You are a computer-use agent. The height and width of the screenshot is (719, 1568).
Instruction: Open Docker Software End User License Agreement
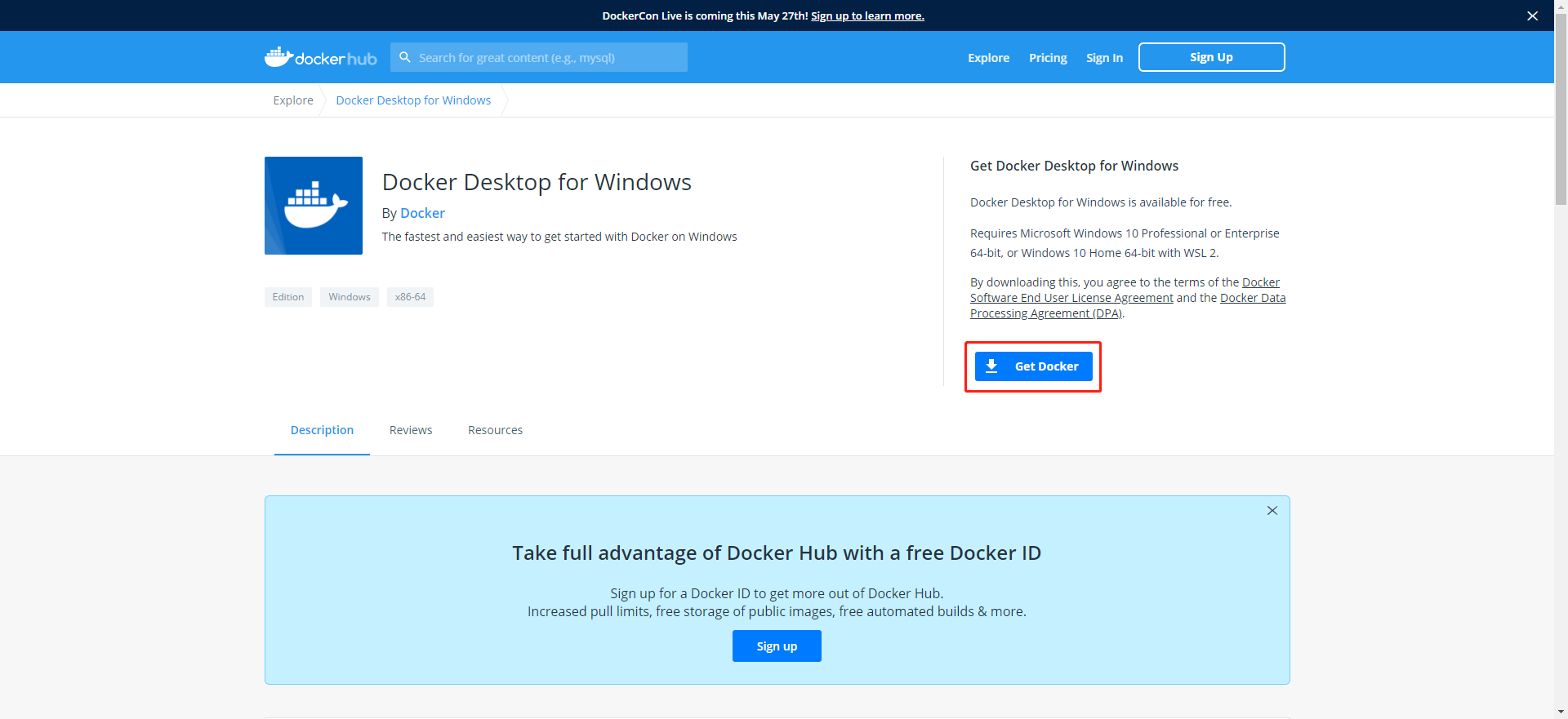pos(1071,298)
